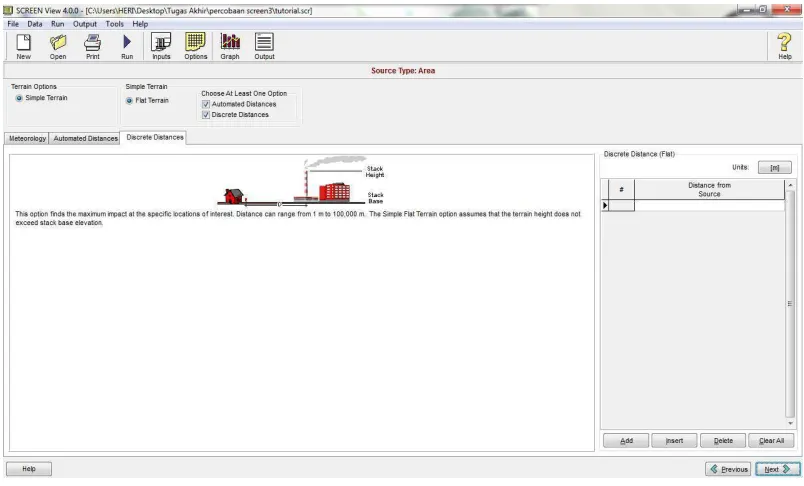Click the distance table vertical scrollbar track
This screenshot has width=804, height=486.
(790, 304)
